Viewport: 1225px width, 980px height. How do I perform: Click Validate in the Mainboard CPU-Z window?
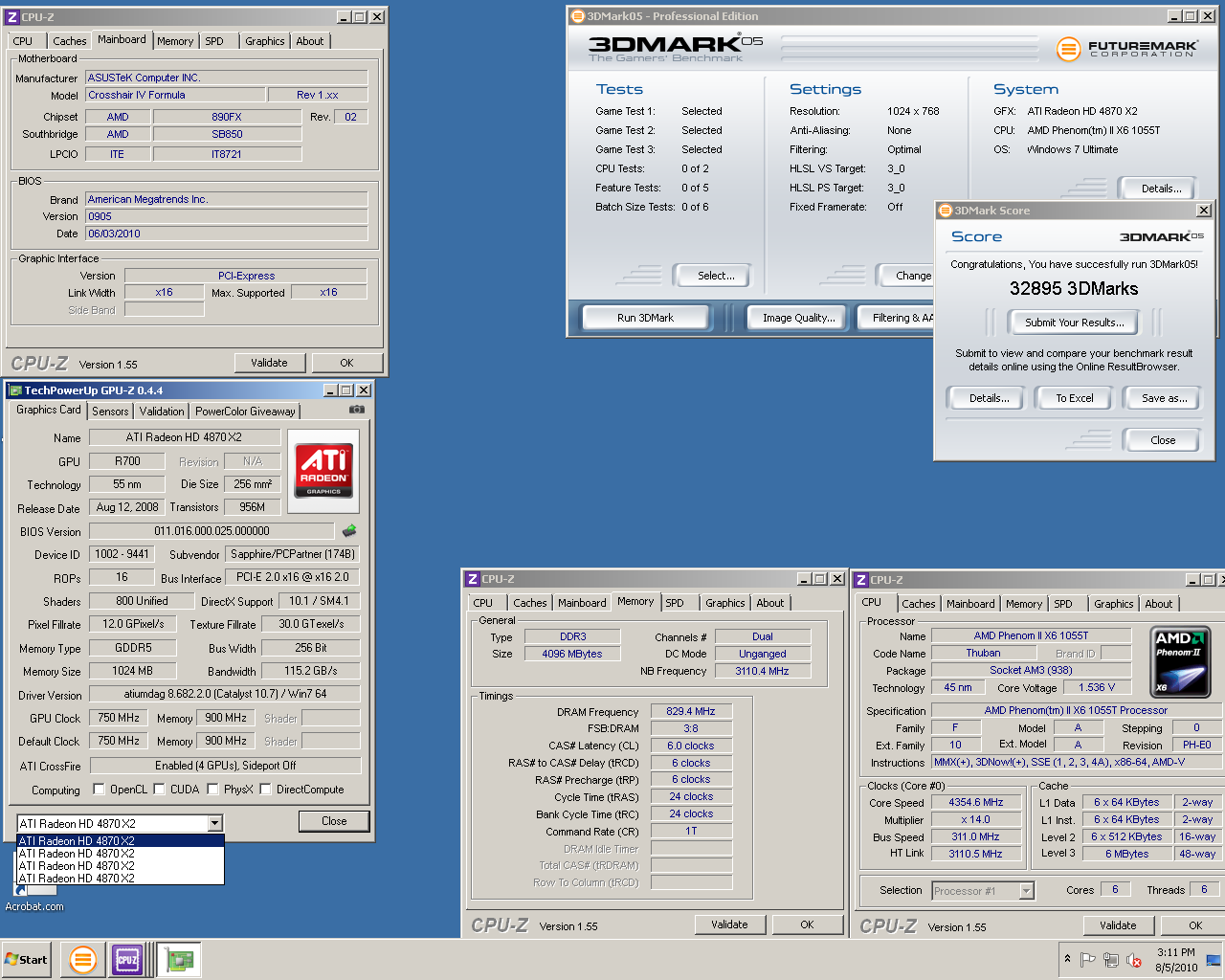pyautogui.click(x=269, y=363)
